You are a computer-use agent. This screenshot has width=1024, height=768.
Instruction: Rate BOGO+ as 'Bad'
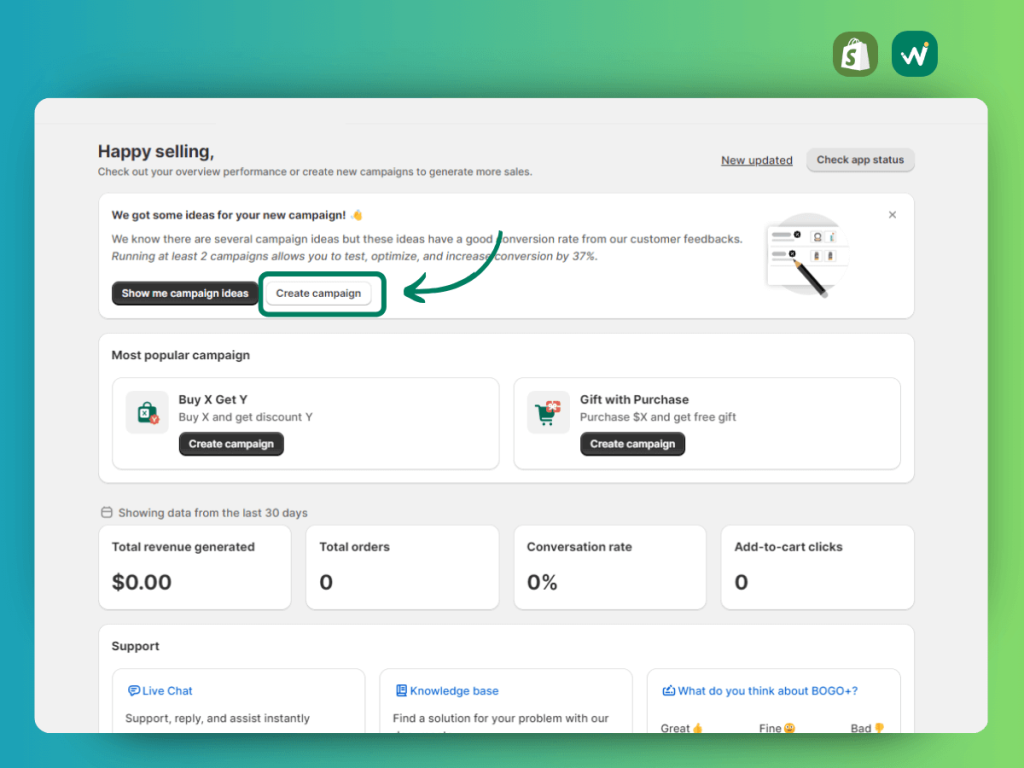[867, 728]
